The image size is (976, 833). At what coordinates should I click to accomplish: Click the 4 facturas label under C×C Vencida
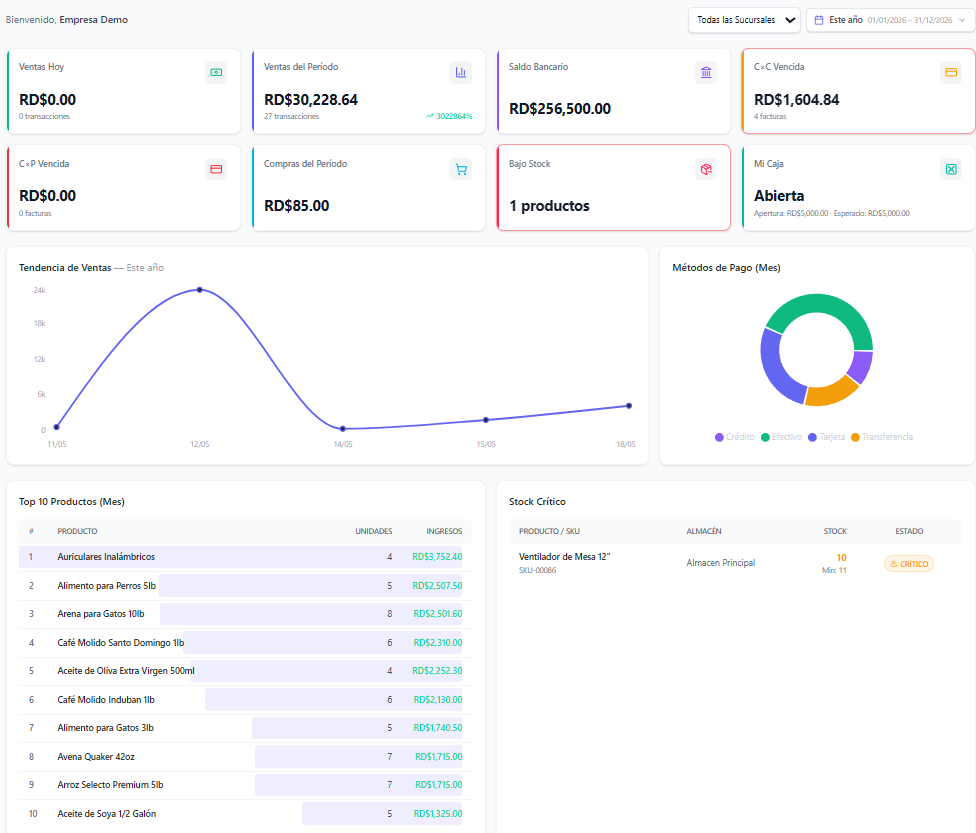coord(770,116)
